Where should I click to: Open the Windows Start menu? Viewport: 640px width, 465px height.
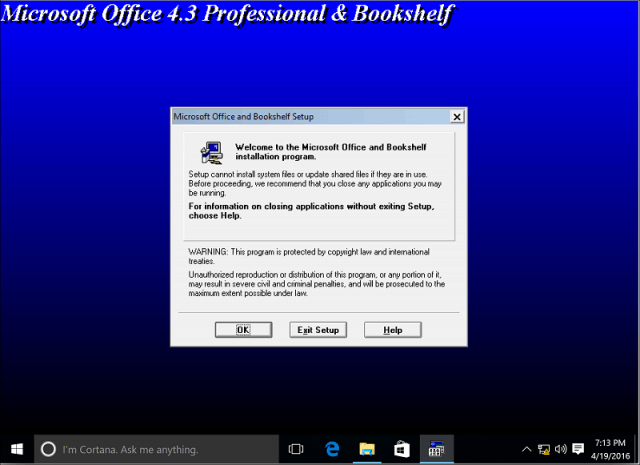(17, 449)
